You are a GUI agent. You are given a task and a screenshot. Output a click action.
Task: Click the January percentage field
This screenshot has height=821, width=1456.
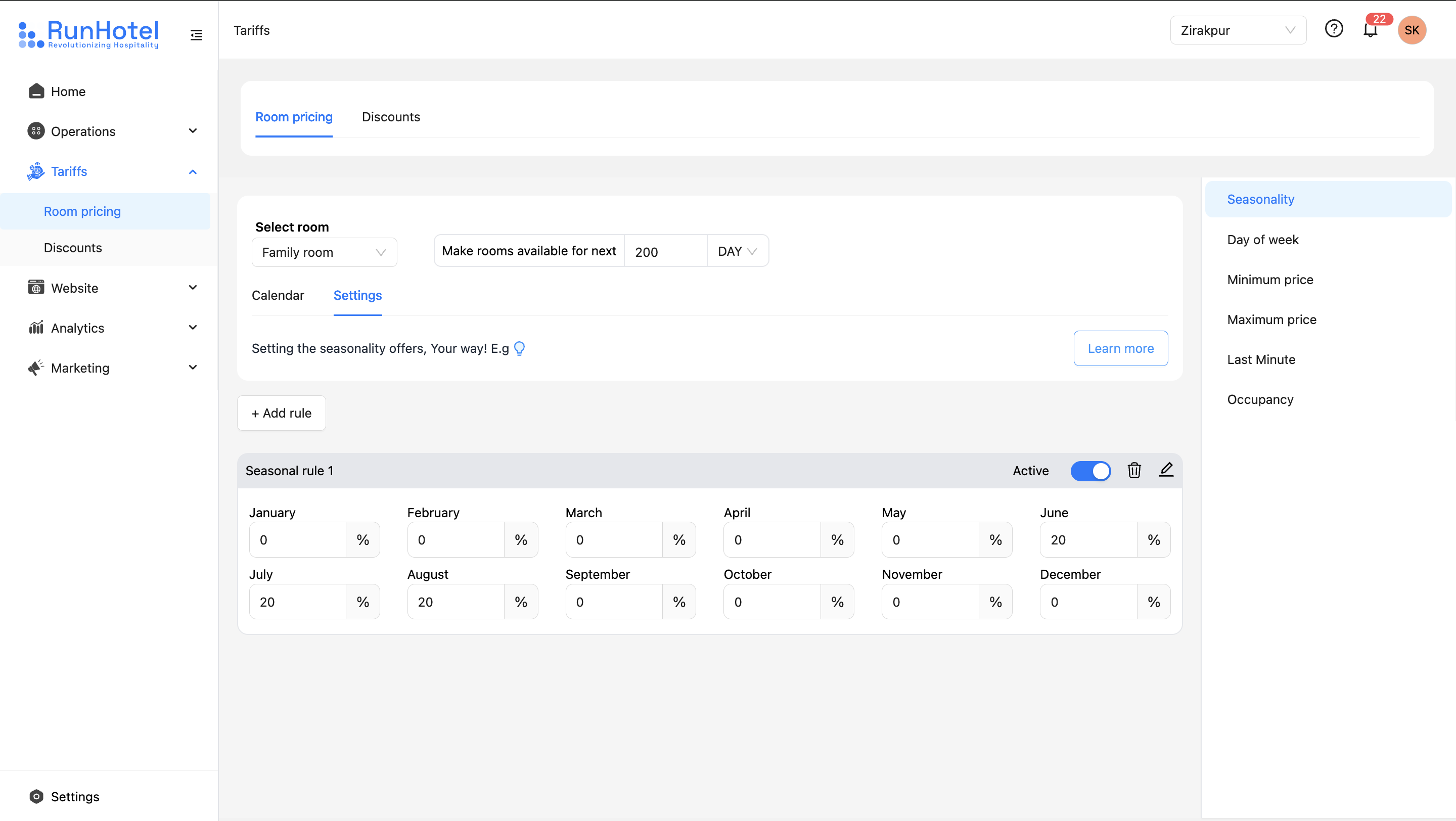[x=297, y=539]
